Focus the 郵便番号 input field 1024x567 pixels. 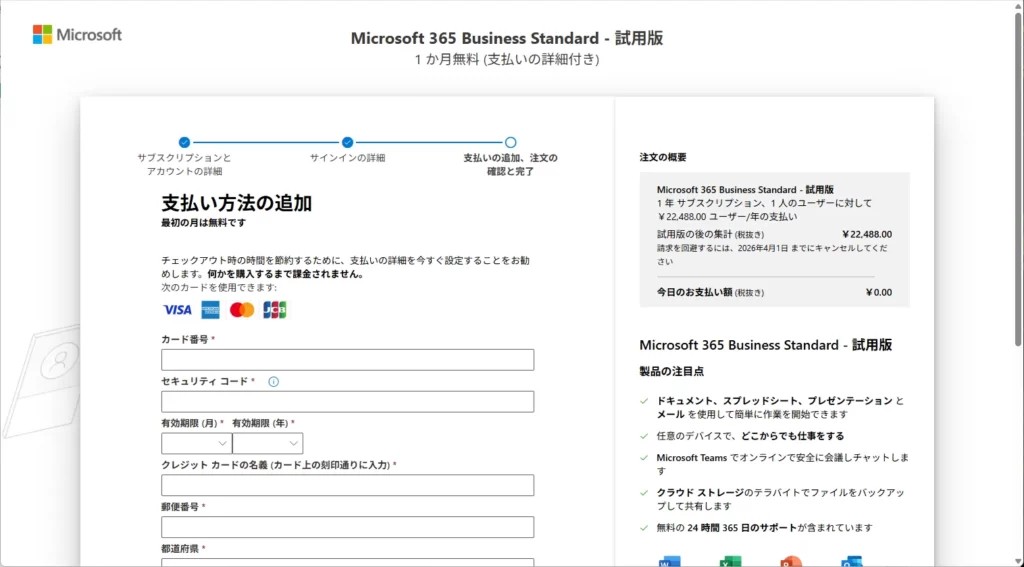347,527
